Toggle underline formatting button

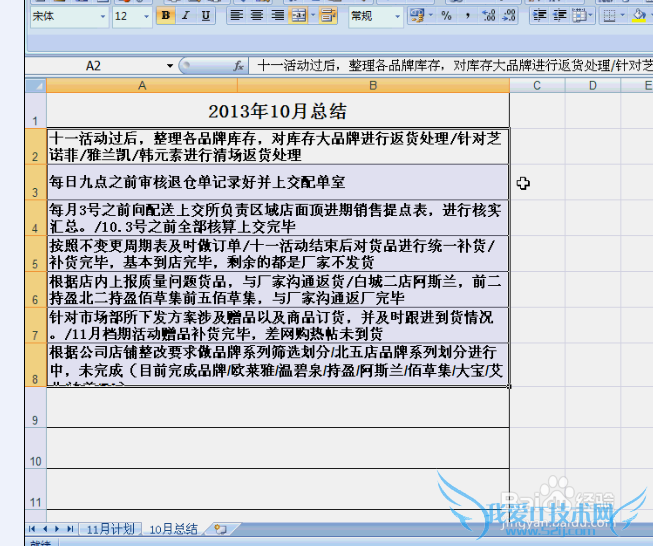point(205,16)
